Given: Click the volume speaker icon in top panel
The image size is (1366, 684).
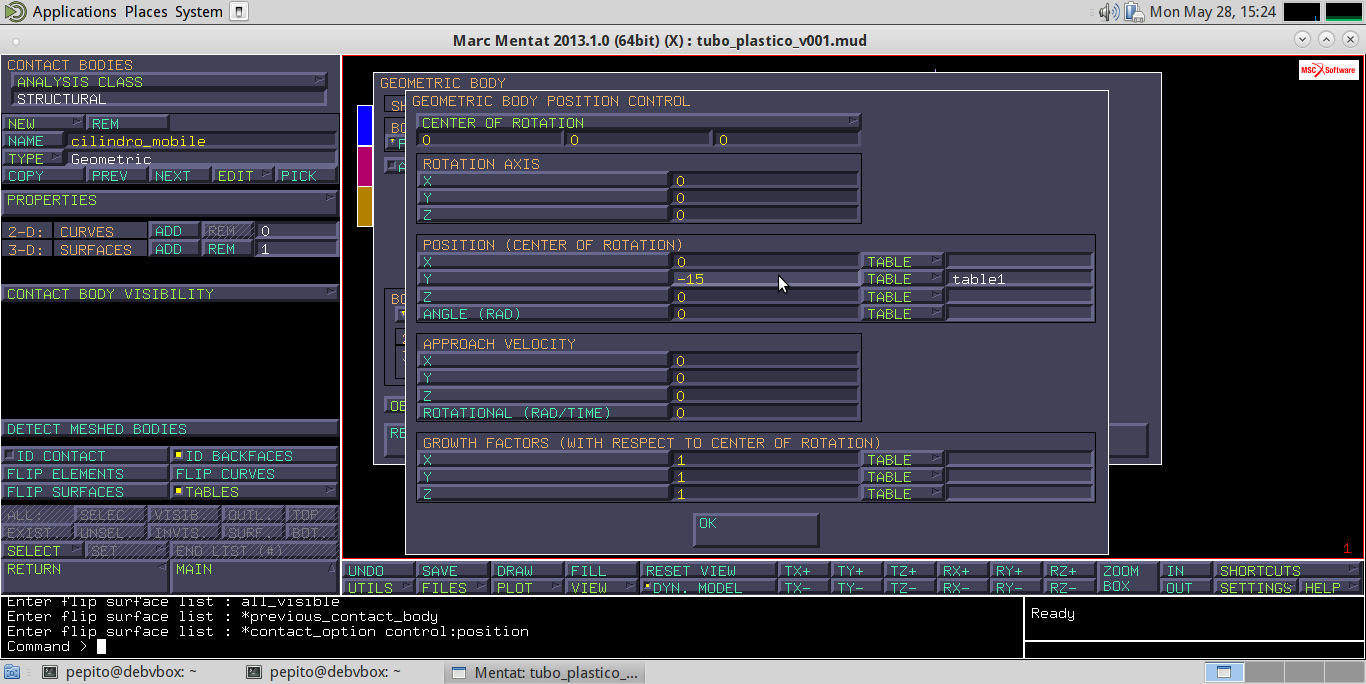Looking at the screenshot, I should pos(1109,12).
